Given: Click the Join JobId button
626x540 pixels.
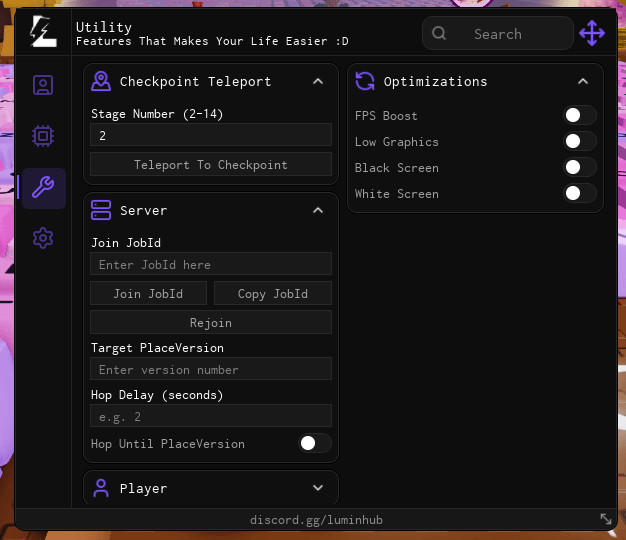Looking at the screenshot, I should (x=149, y=293).
